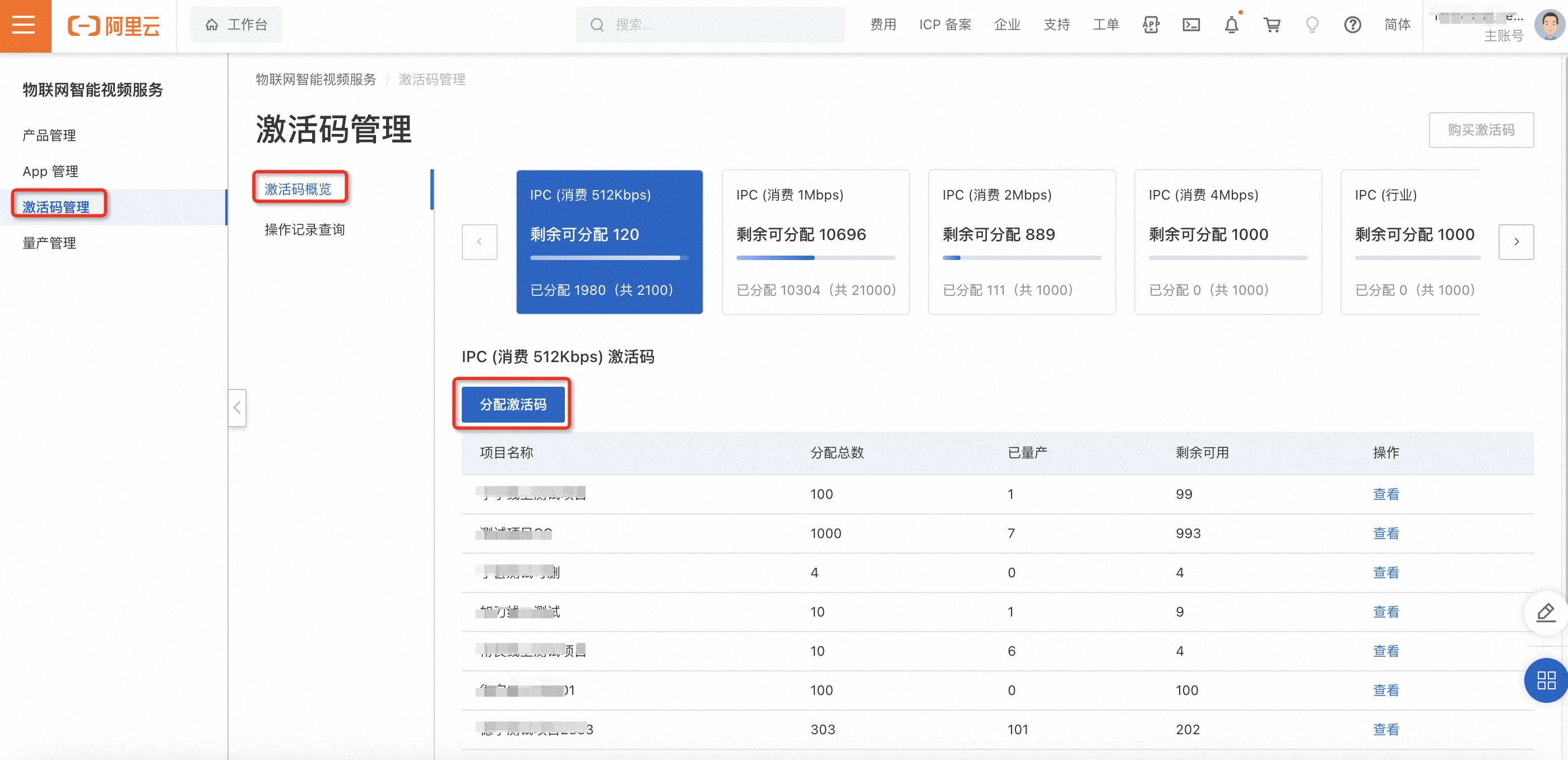Open the blue grid quick-access button
The height and width of the screenshot is (760, 1568).
[x=1546, y=680]
